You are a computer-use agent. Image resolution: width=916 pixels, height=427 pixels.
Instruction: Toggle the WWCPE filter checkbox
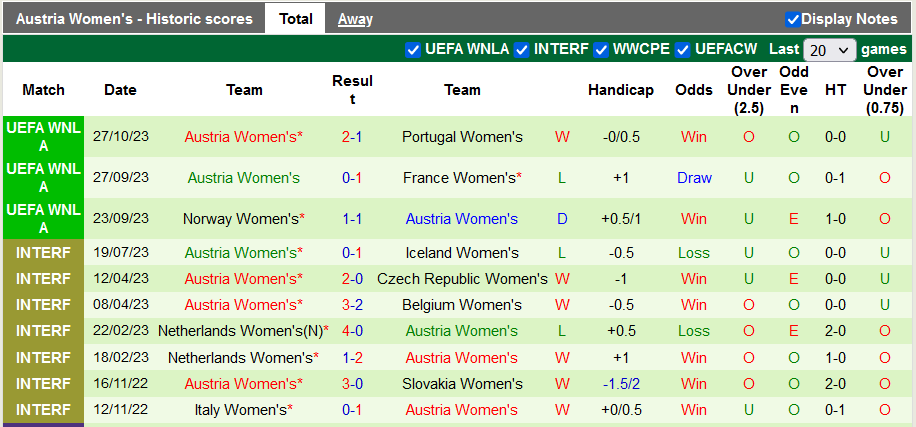602,49
